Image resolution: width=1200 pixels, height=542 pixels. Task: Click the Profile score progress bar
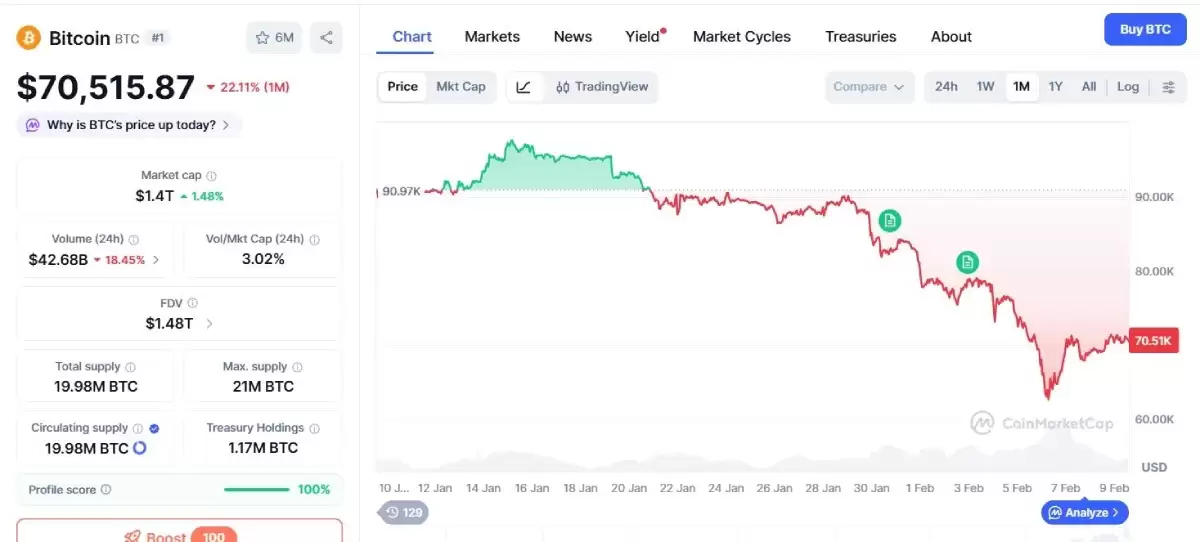(x=257, y=490)
